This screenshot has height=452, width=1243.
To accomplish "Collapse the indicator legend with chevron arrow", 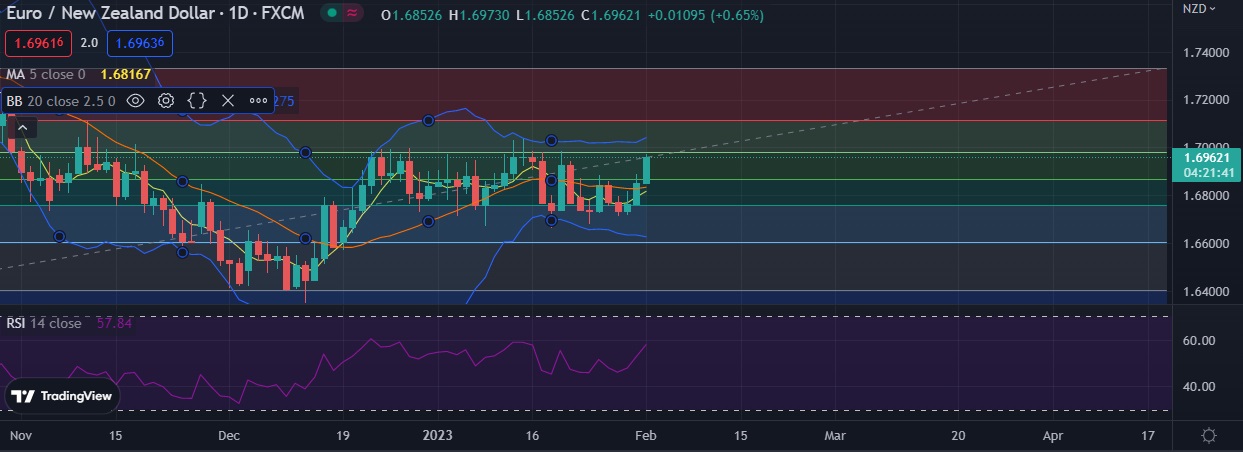I will 23,127.
